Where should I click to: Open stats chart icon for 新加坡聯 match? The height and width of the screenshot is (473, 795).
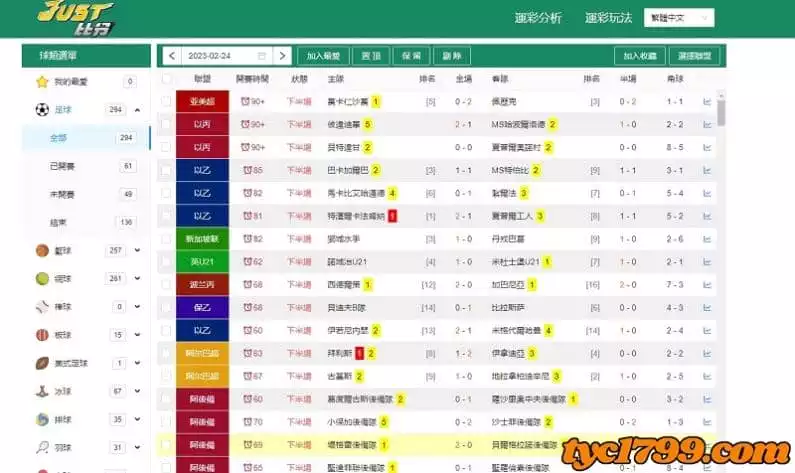click(x=707, y=239)
